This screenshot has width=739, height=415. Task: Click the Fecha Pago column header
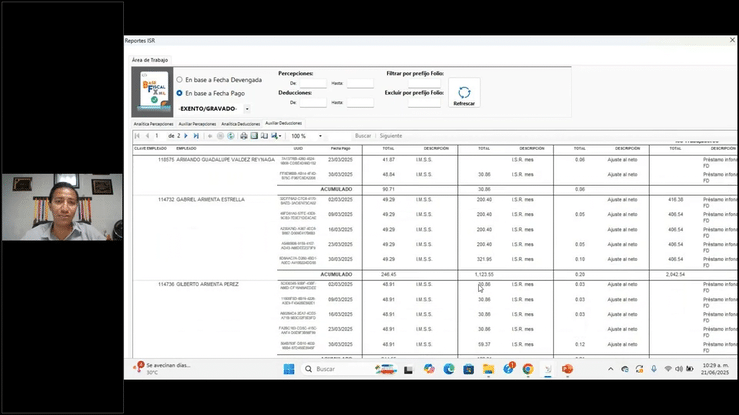pyautogui.click(x=340, y=148)
